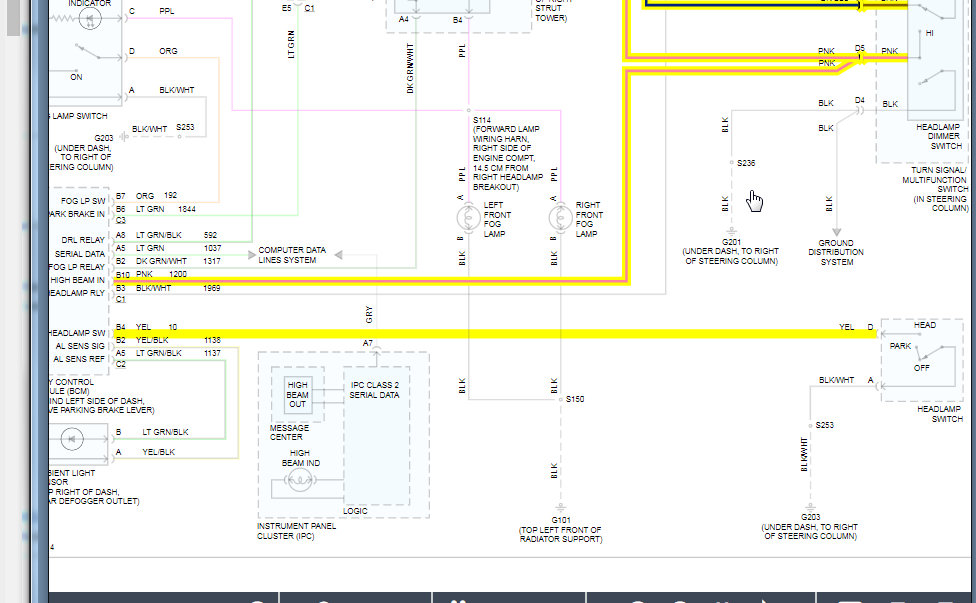
Task: Click the D4 connector label on BLK wire
Action: 860,100
